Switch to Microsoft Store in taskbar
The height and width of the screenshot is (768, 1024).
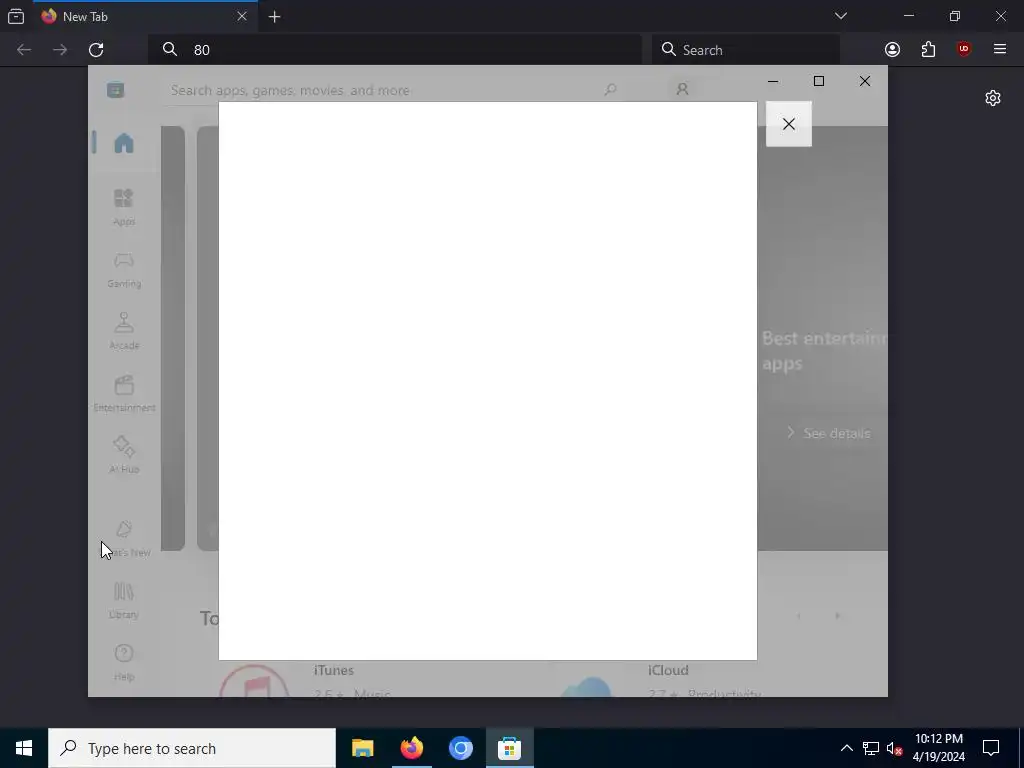tap(509, 748)
